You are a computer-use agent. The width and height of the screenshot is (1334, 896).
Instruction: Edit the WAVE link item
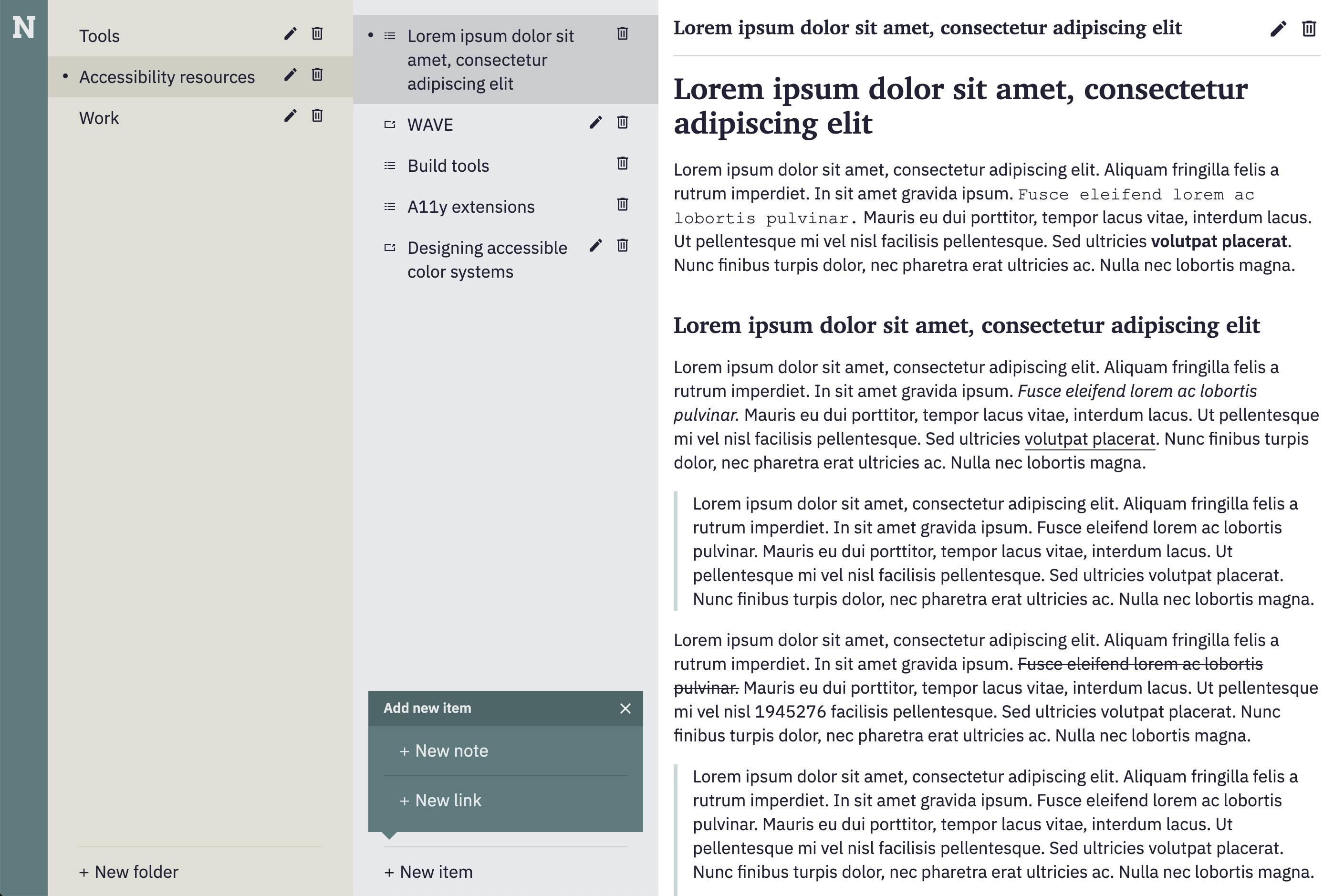596,122
